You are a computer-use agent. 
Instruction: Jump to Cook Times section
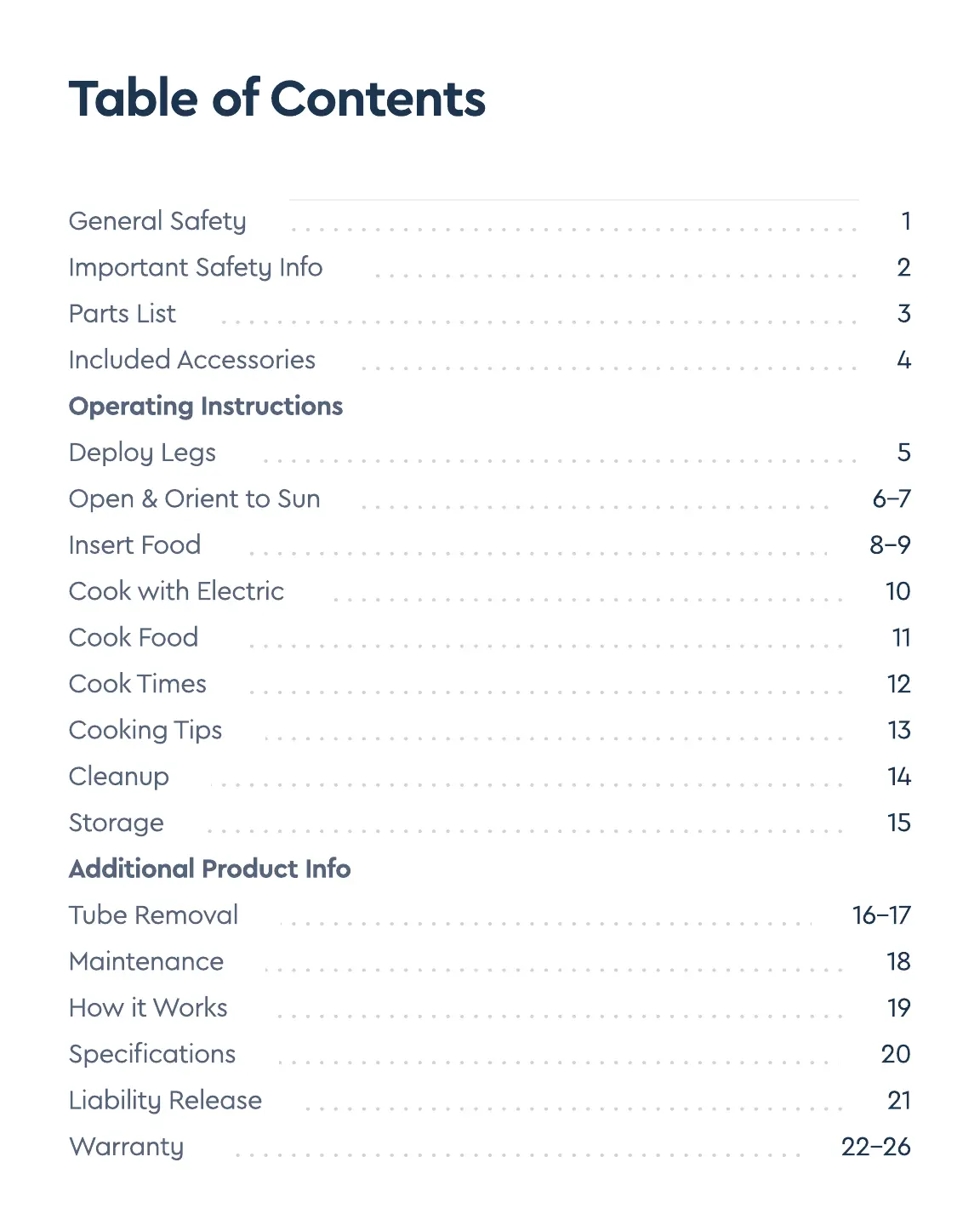pyautogui.click(x=137, y=684)
